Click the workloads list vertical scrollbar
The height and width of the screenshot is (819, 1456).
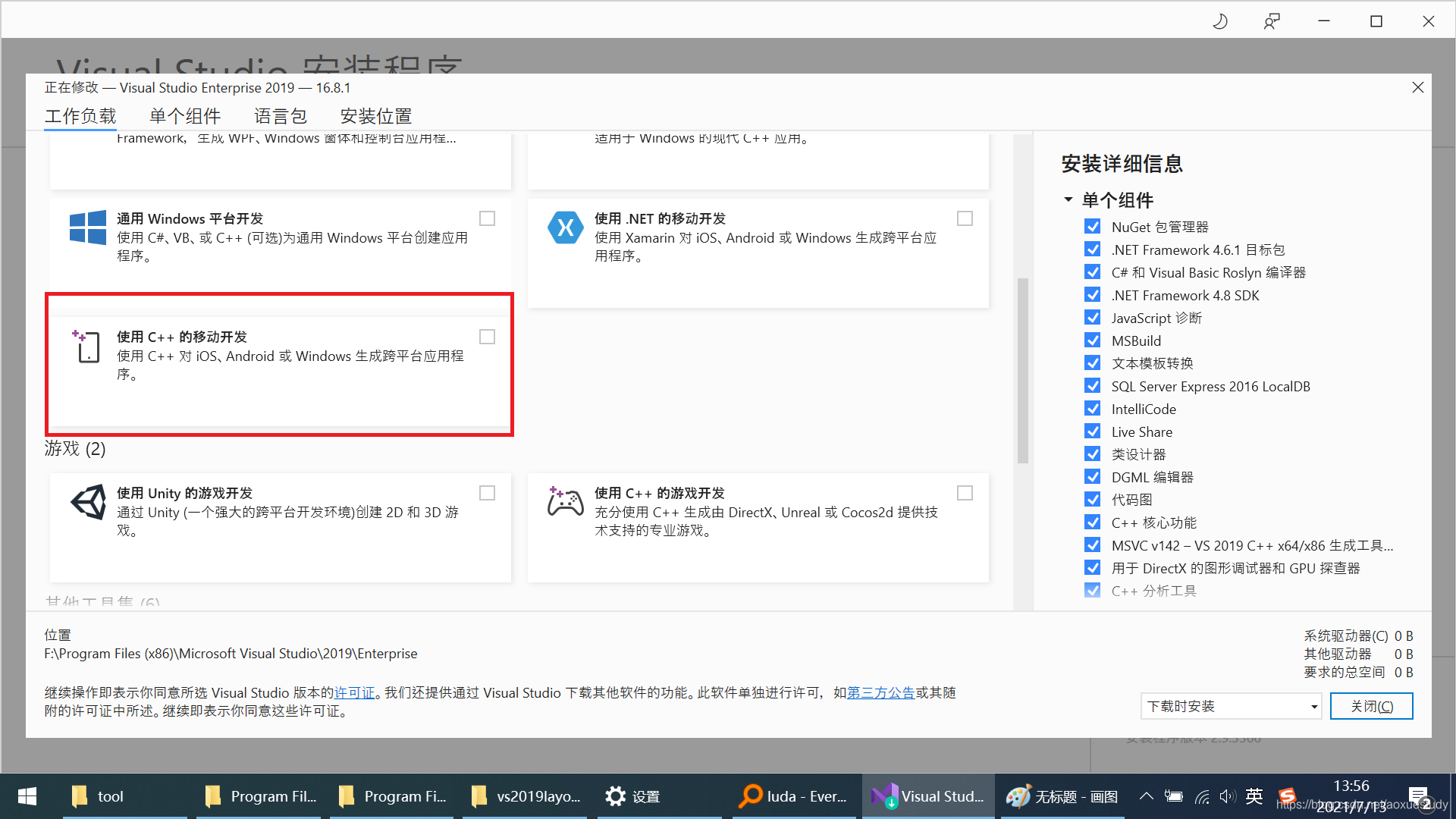1022,370
